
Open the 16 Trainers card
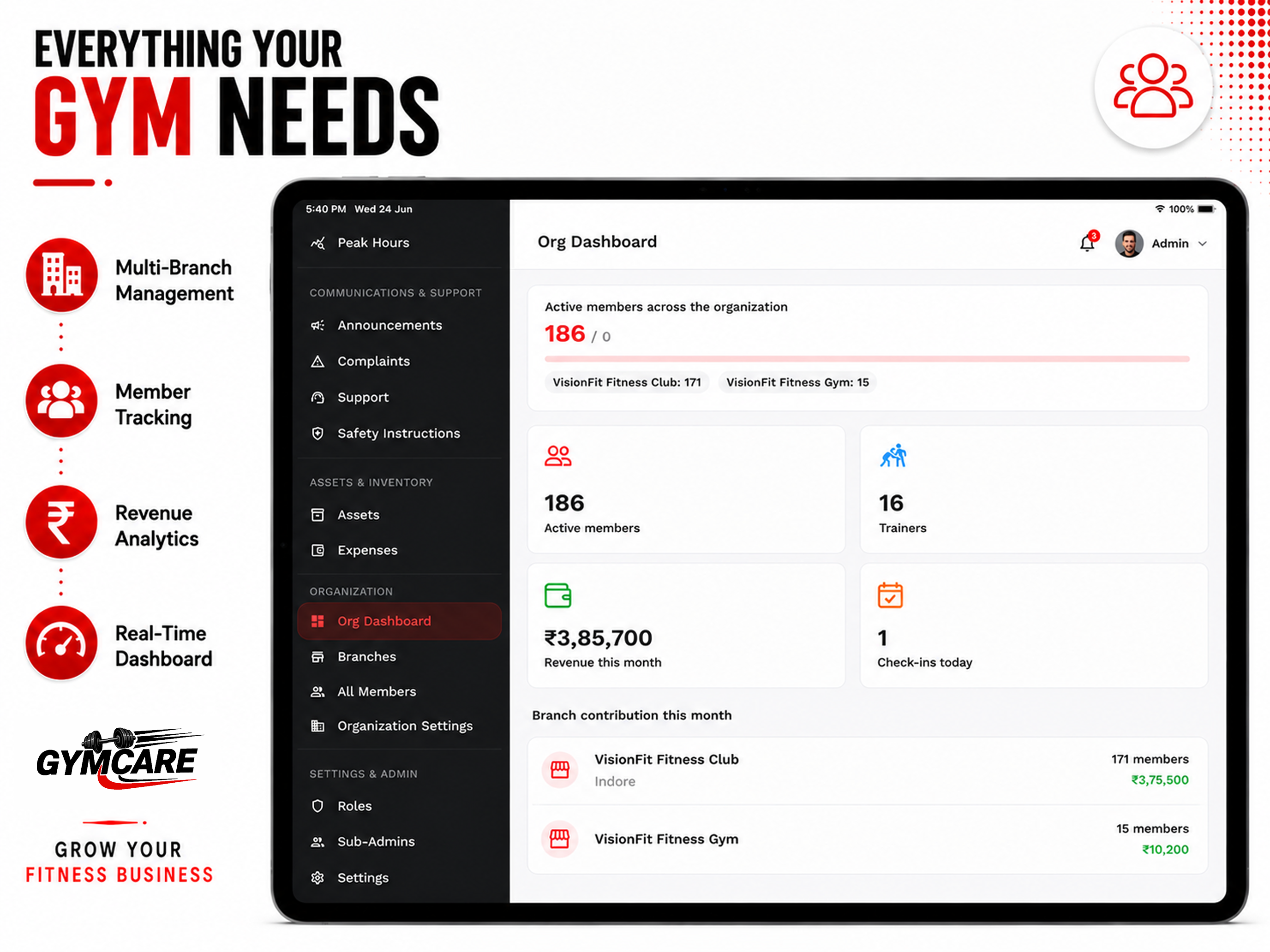[x=1033, y=489]
